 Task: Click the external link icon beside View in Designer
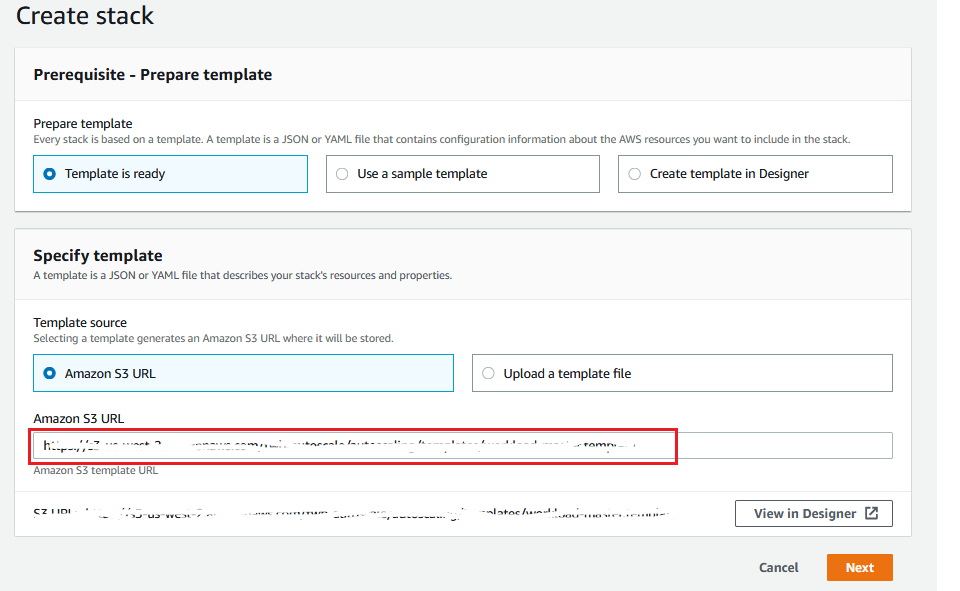(871, 514)
